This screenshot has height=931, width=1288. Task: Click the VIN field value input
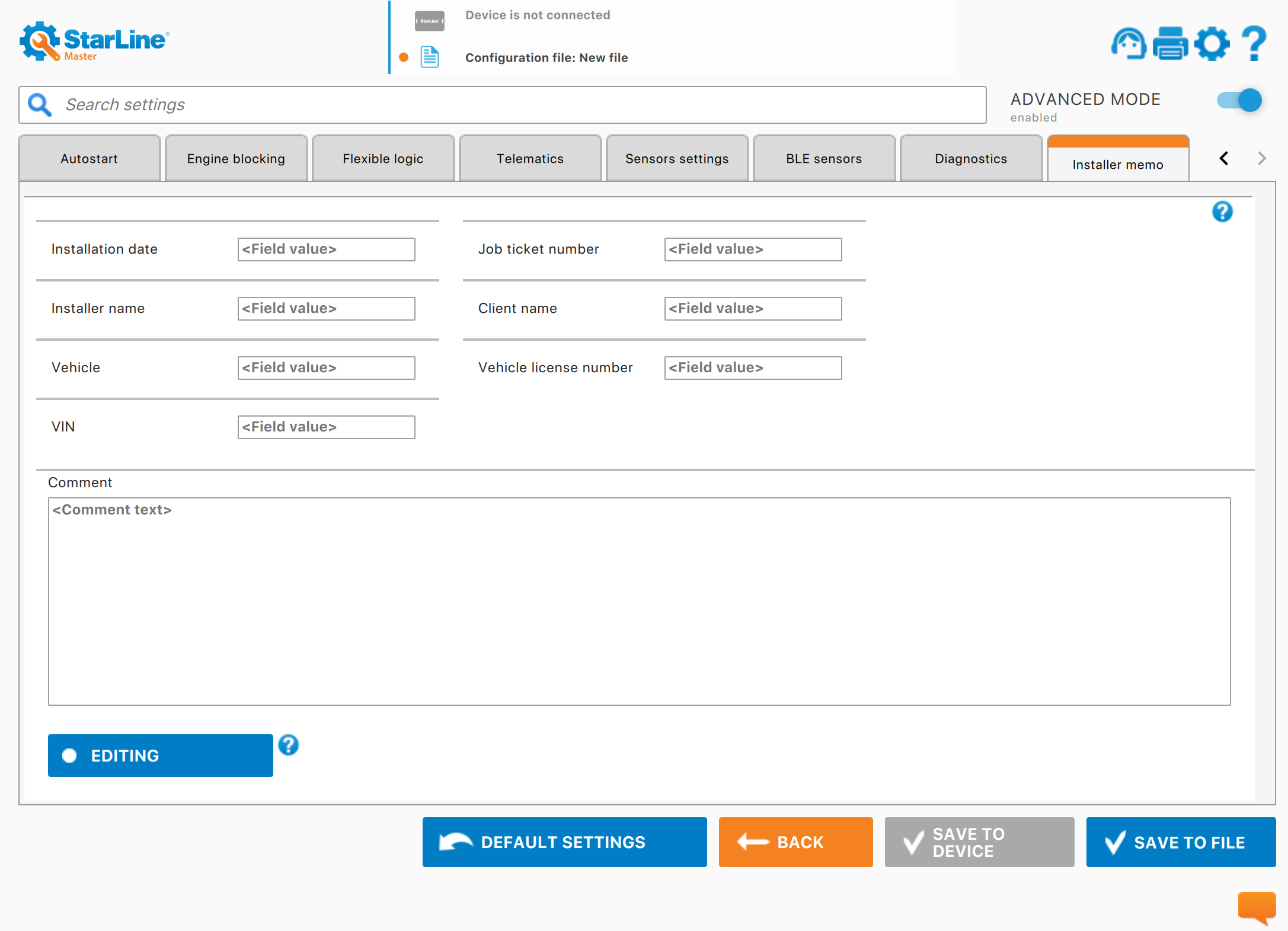pyautogui.click(x=327, y=427)
